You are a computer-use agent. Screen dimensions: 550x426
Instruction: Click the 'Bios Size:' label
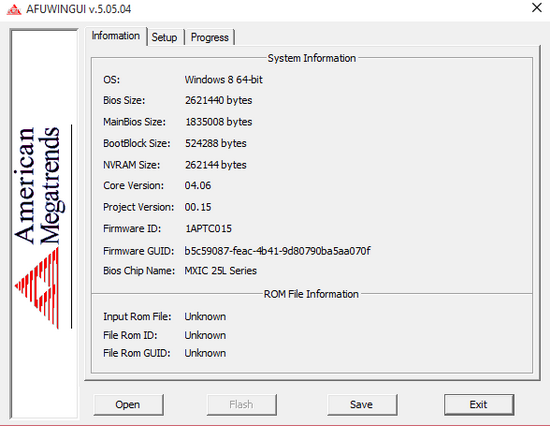124,100
